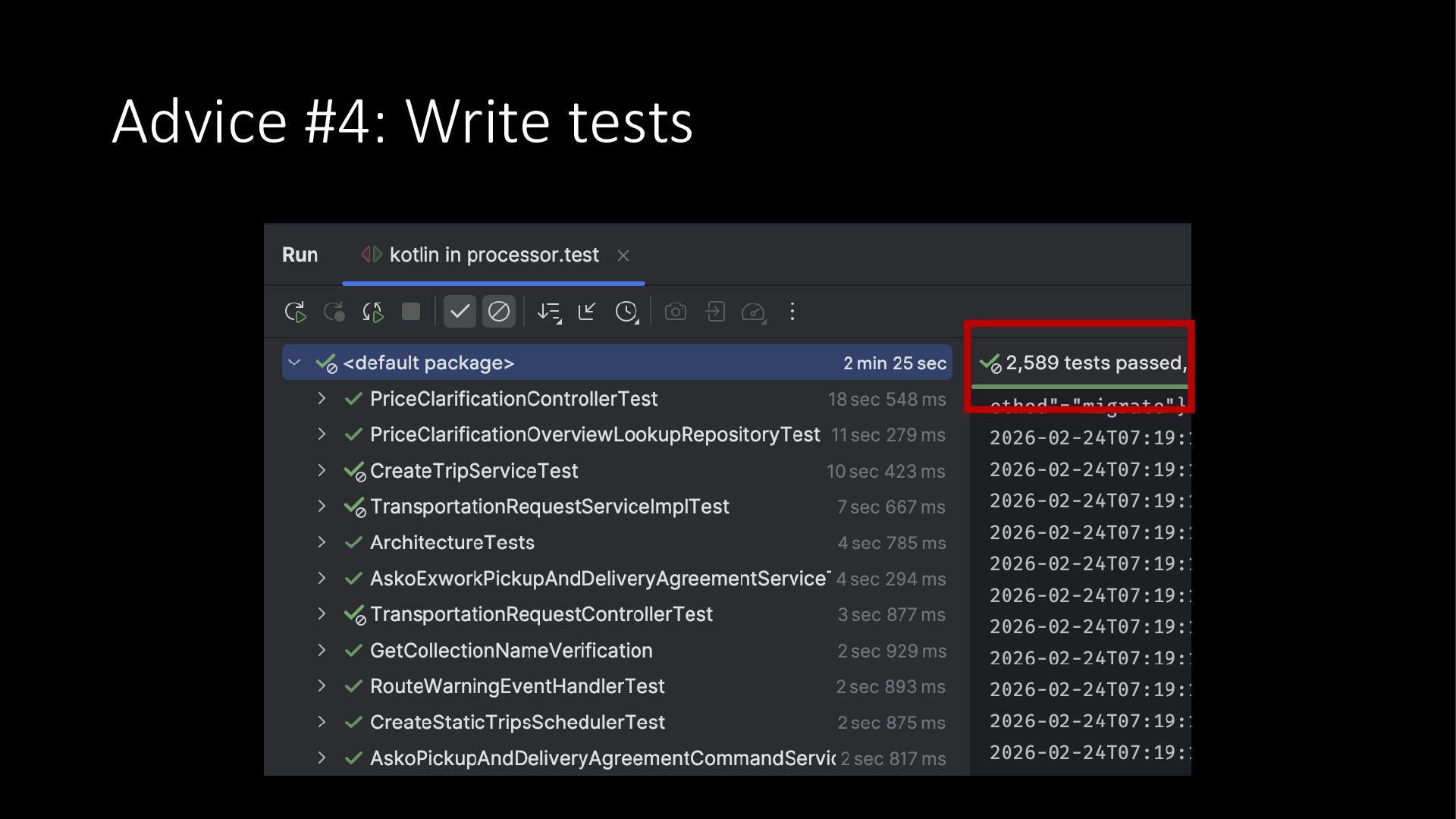Expand ArchitectureTests tree node
The image size is (1456, 819).
[322, 542]
